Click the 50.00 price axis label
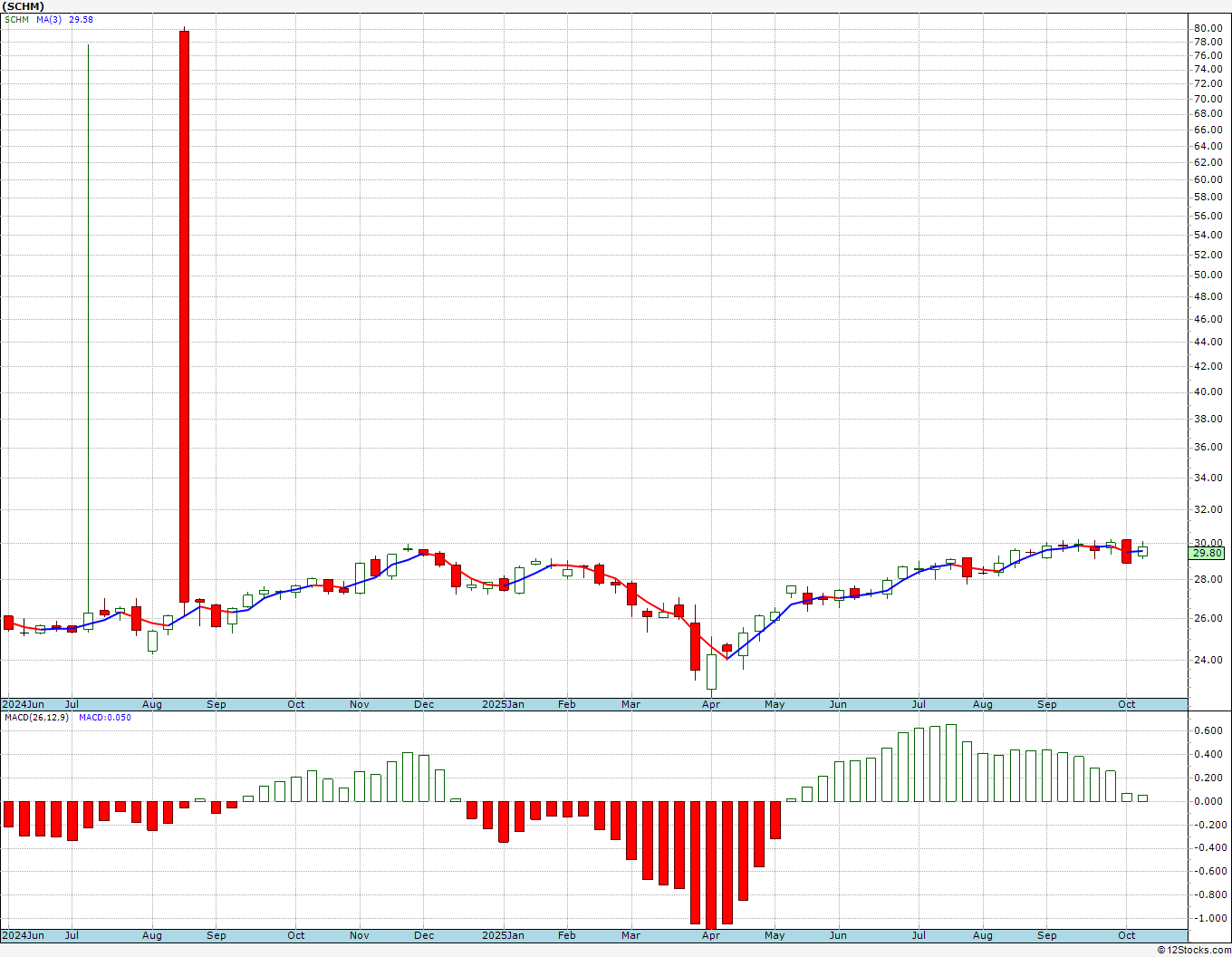Viewport: 1232px width, 957px height. click(1208, 275)
